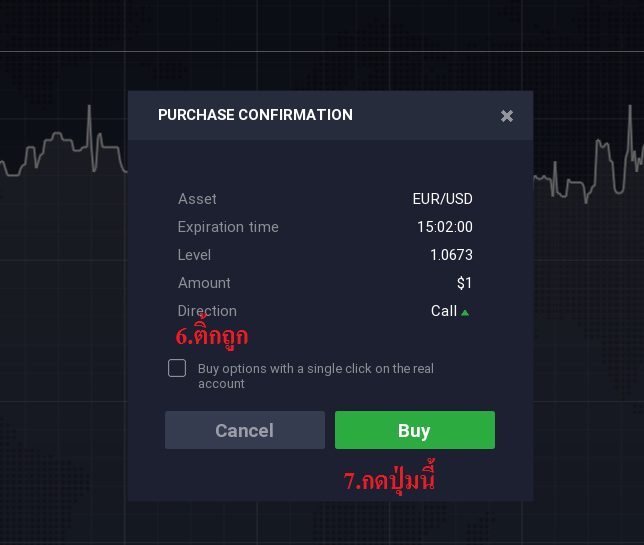Click the $1 amount value
The height and width of the screenshot is (545, 644).
coord(464,283)
